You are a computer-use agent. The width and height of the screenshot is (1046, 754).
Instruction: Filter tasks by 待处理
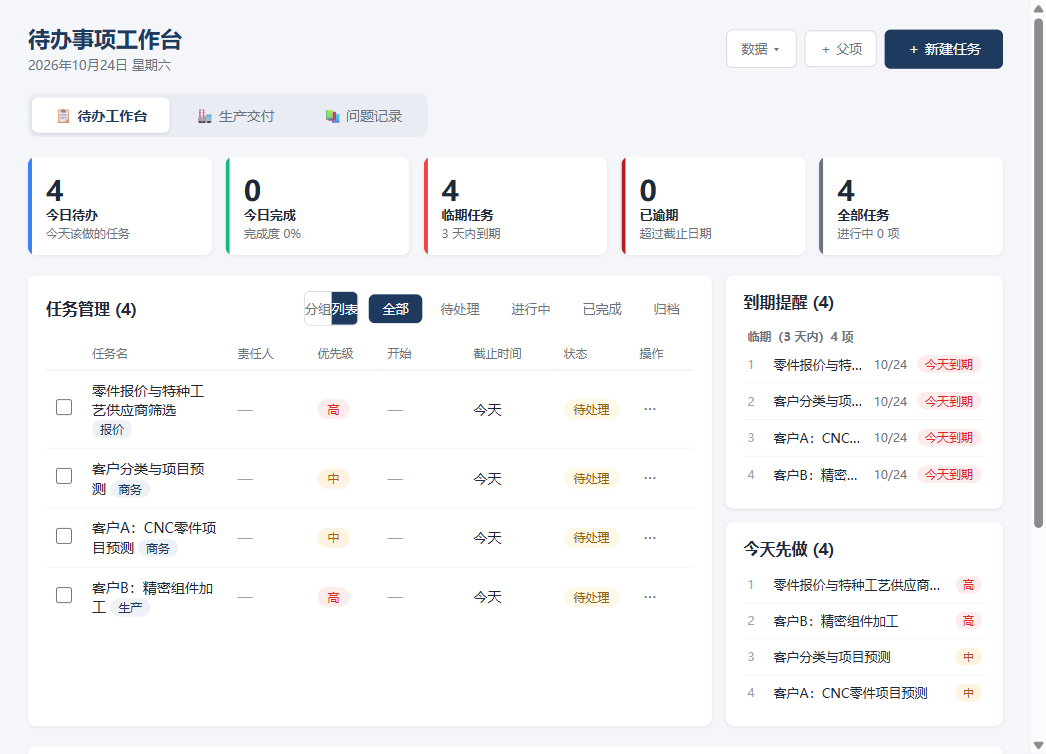460,309
